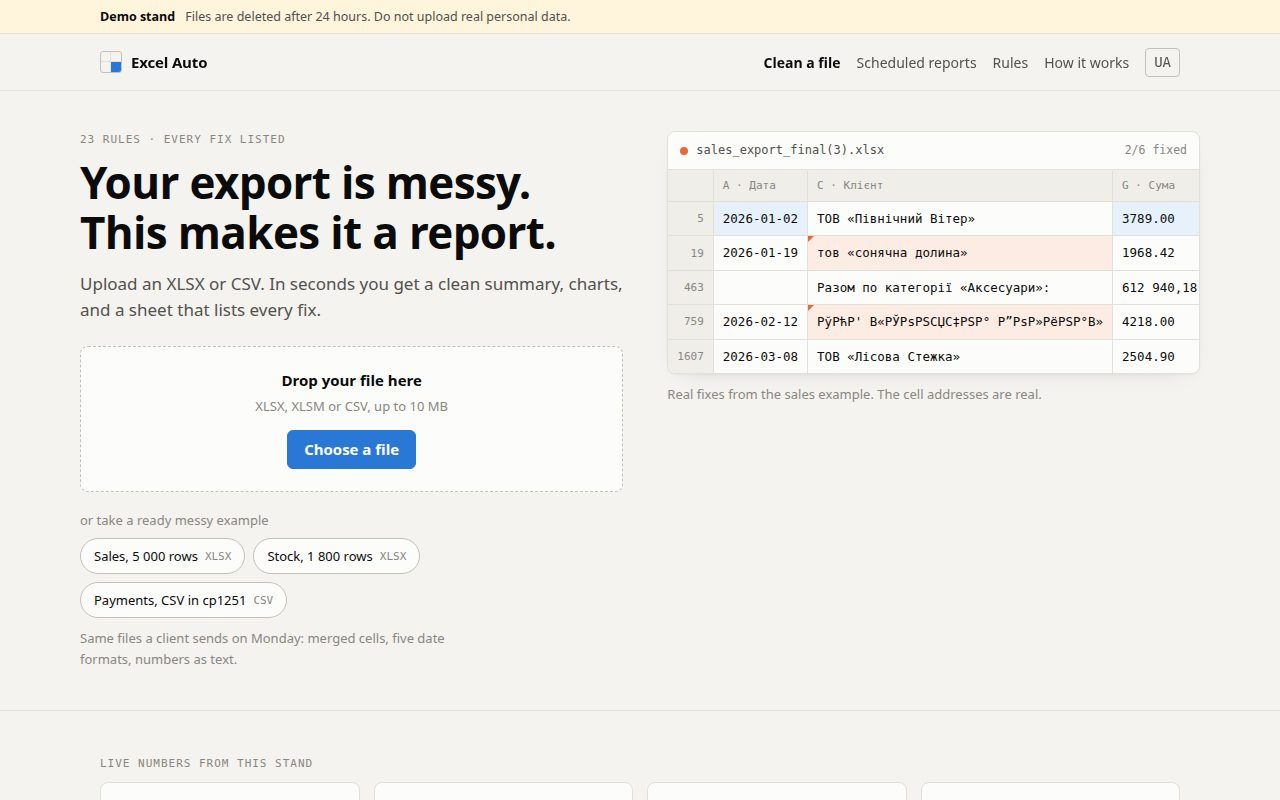Screen dimensions: 1280x800
Task: Click the Excel Auto brand name
Action: 169,63
